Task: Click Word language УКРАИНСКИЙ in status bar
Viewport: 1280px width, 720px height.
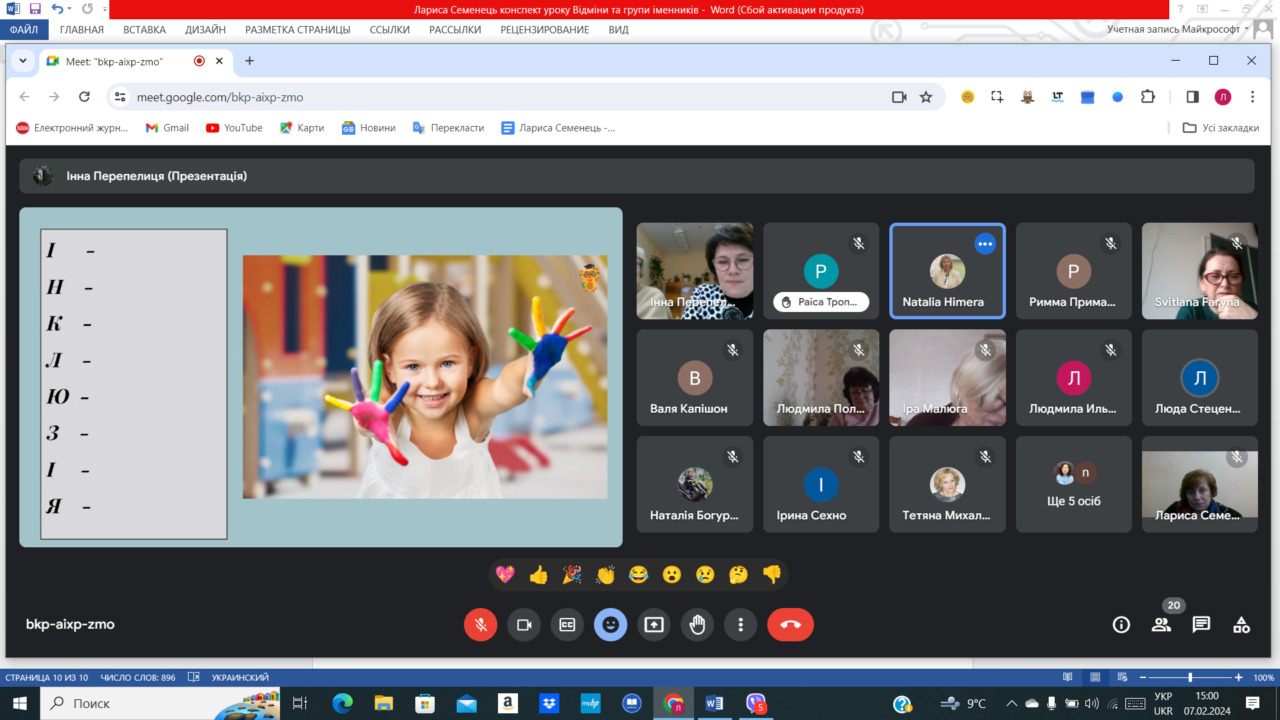Action: tap(240, 677)
